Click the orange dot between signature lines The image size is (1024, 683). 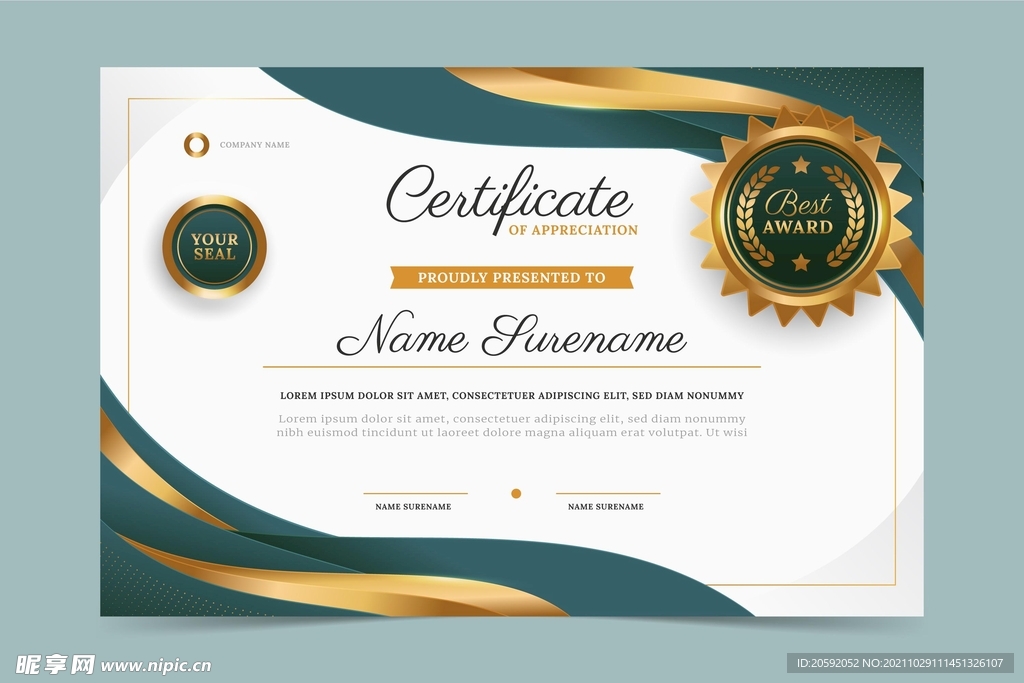[516, 493]
